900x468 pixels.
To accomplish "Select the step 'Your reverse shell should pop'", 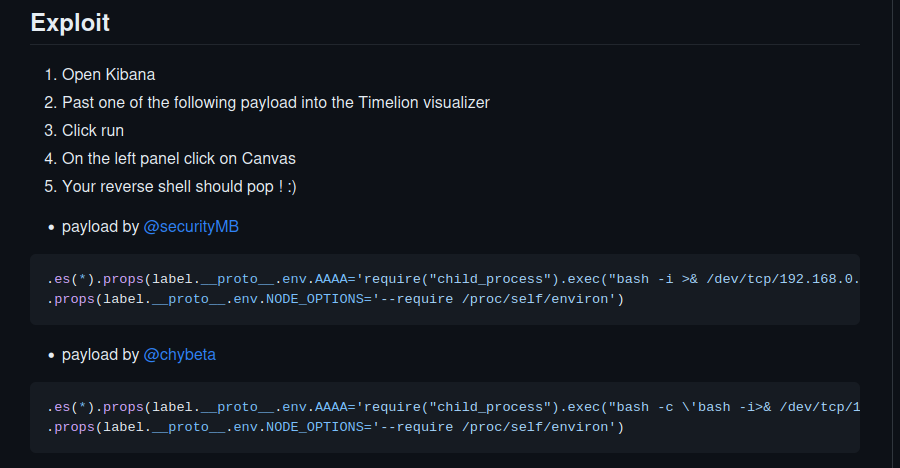I will coord(179,187).
